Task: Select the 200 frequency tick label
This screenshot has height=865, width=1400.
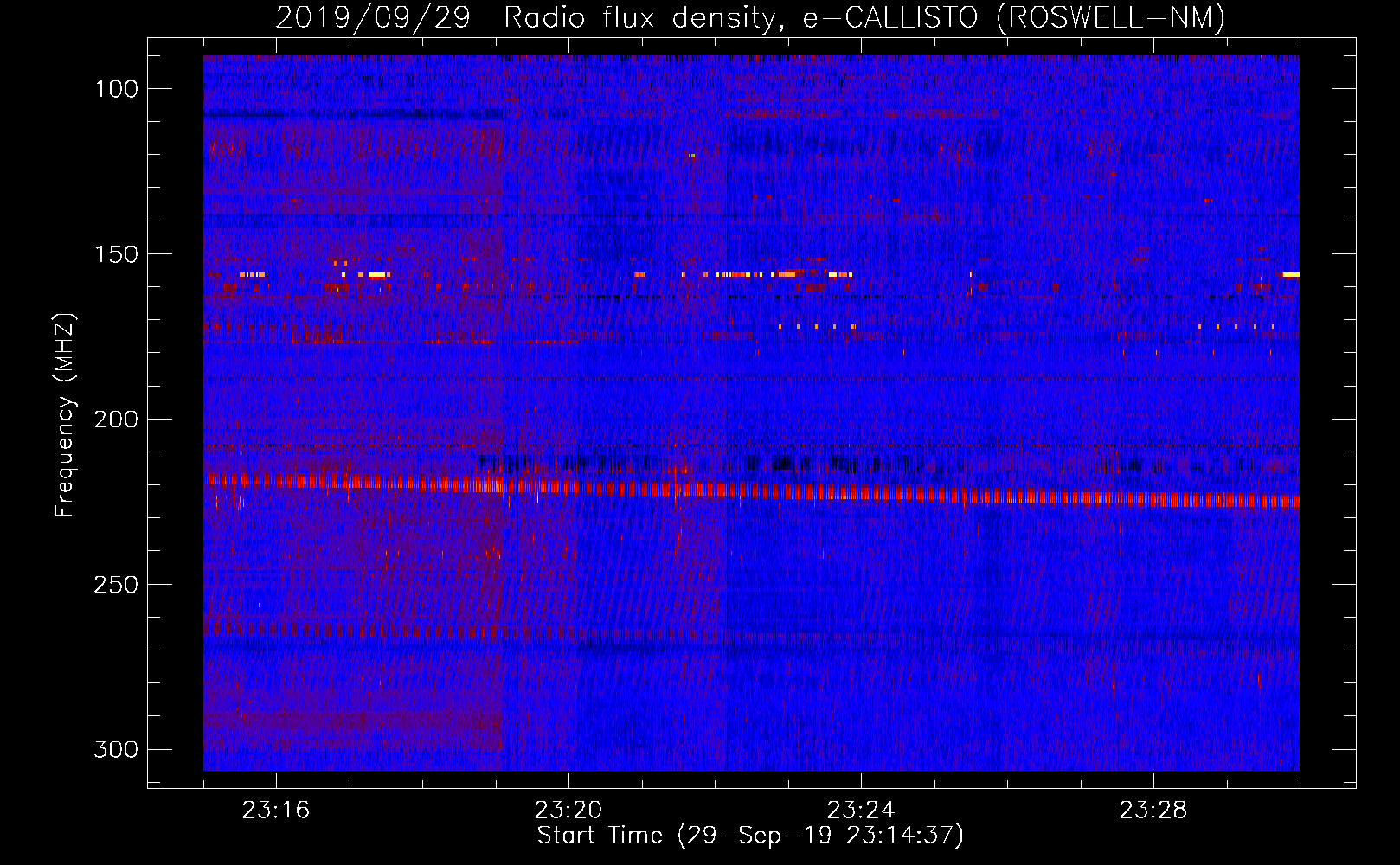Action: 116,420
